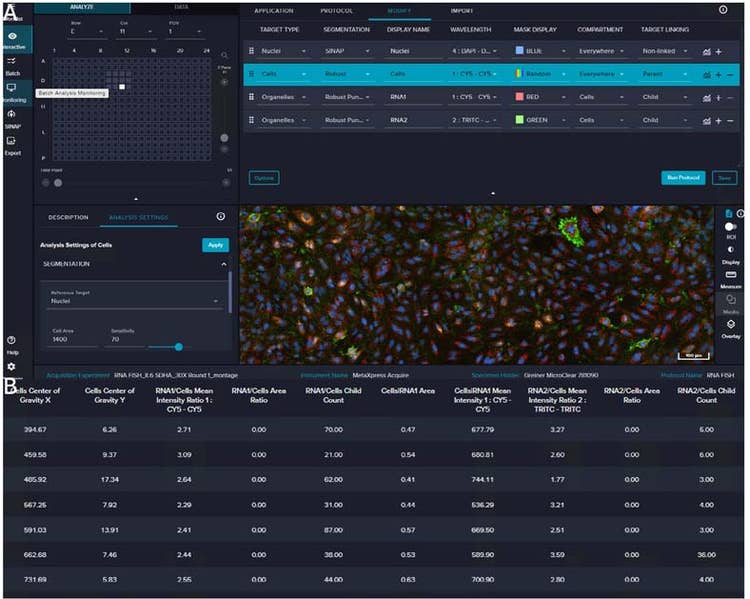
Task: Adjust the Sensitivity slider handle
Action: click(179, 347)
